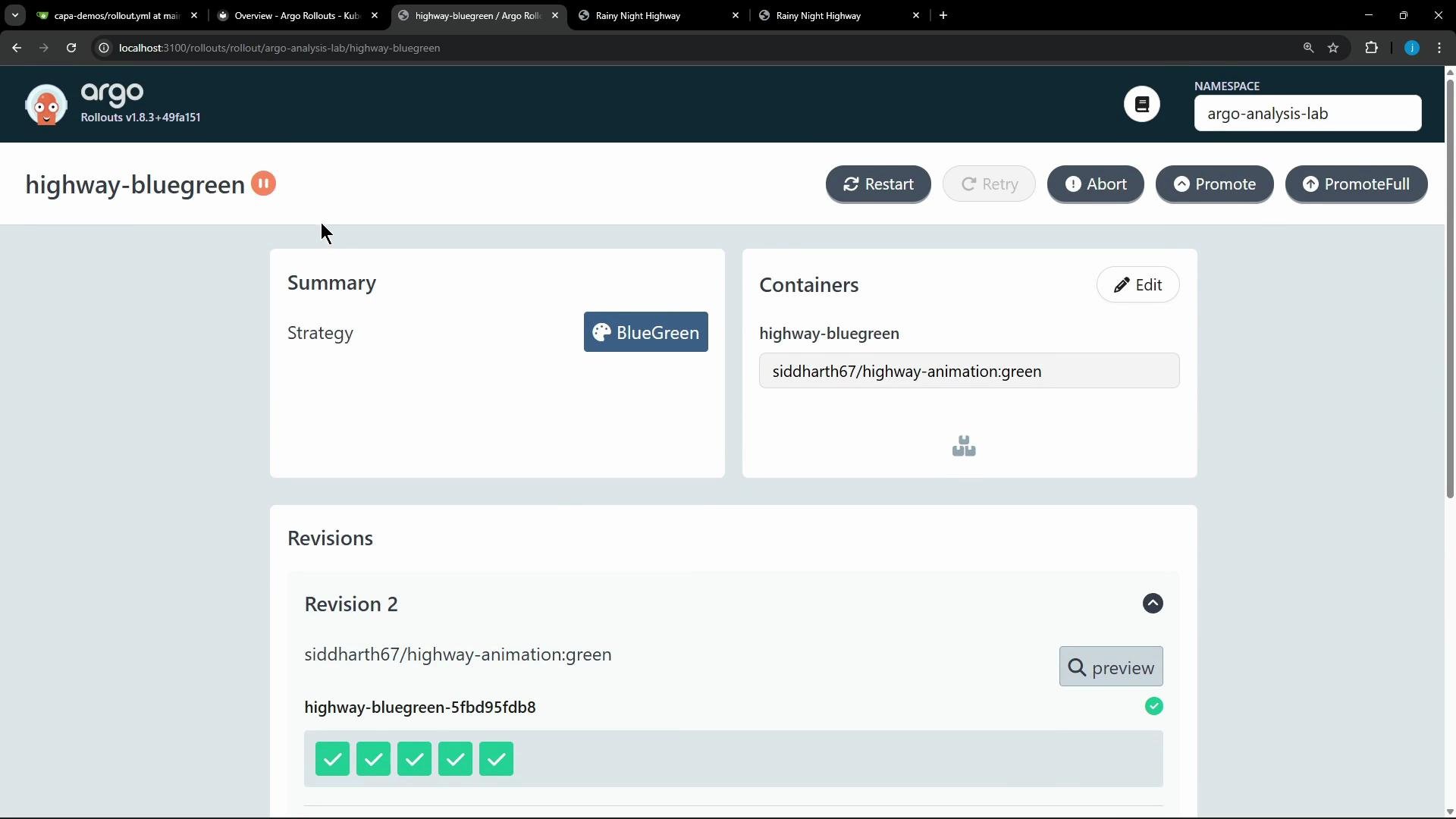The height and width of the screenshot is (819, 1456).
Task: Click the Revisions section heading
Action: [330, 538]
